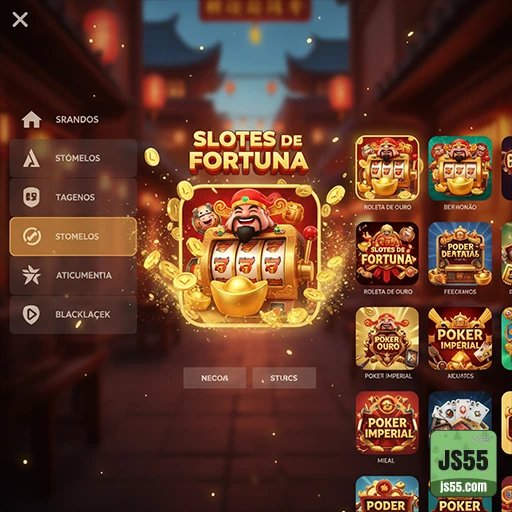Click the BLACKLAÇEK play icon
Screen dimensions: 512x512
point(31,314)
